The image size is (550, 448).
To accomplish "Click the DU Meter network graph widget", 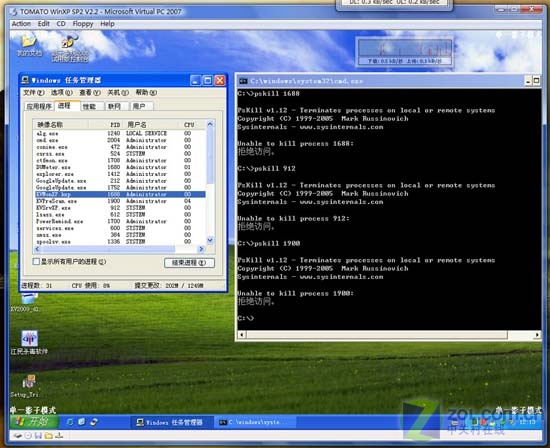I will (x=404, y=51).
